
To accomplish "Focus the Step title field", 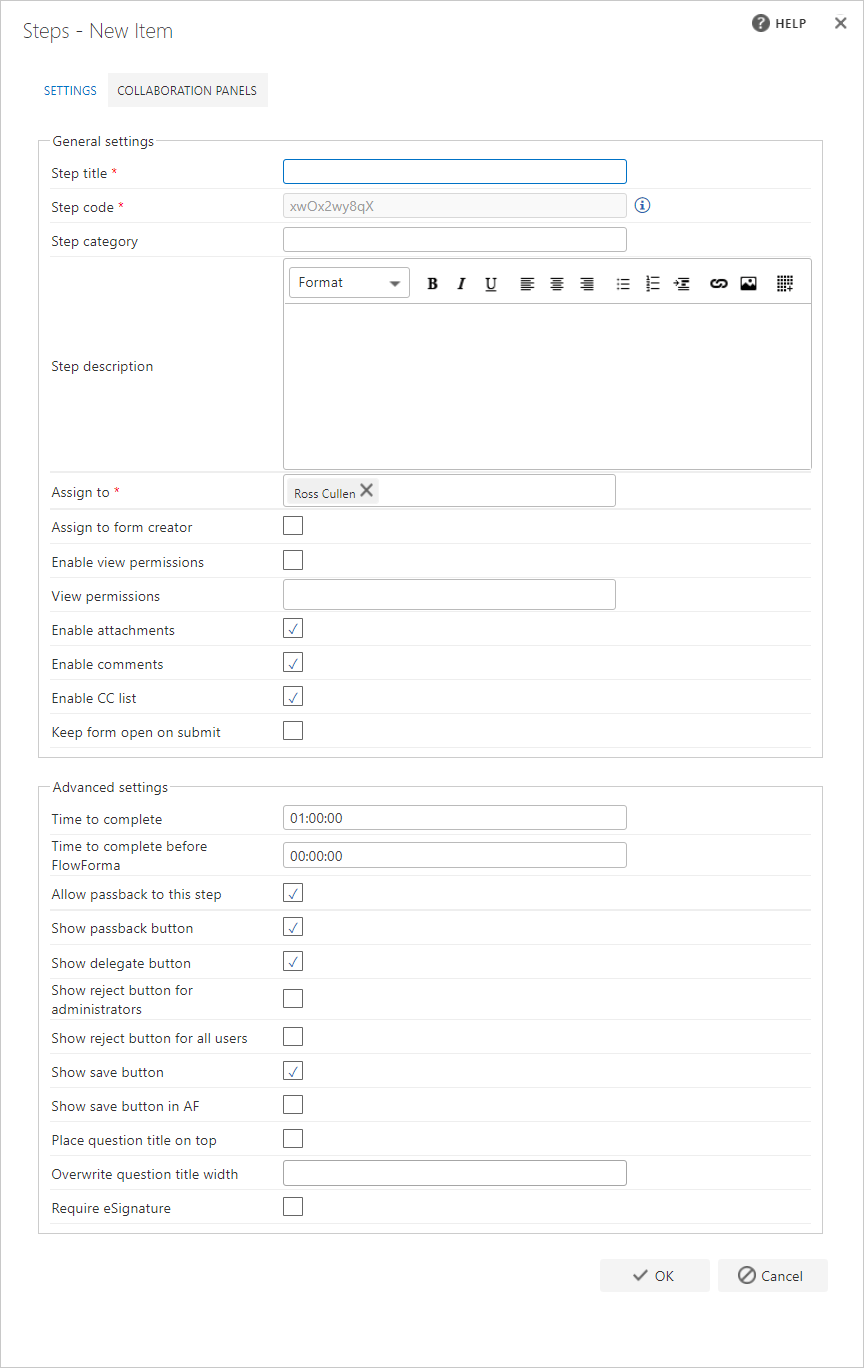I will click(x=455, y=171).
